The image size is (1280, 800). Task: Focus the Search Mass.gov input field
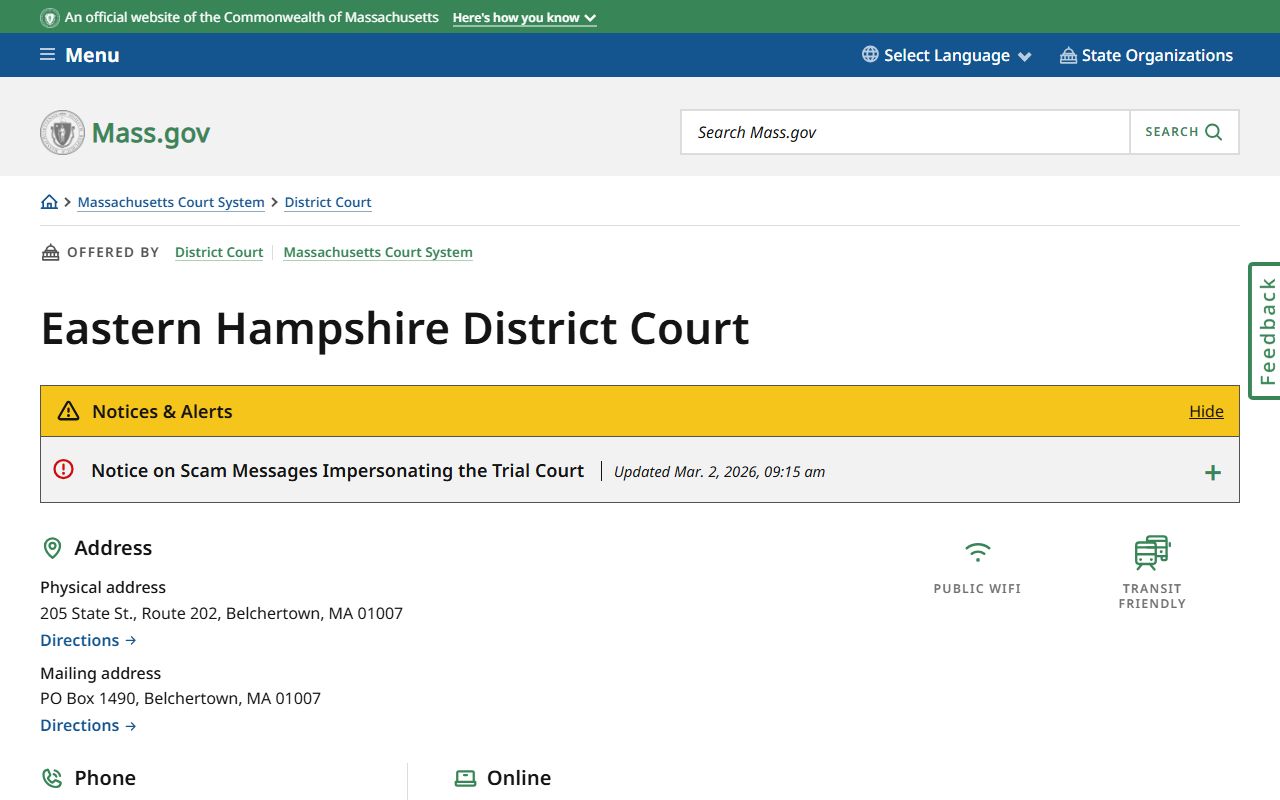[905, 132]
